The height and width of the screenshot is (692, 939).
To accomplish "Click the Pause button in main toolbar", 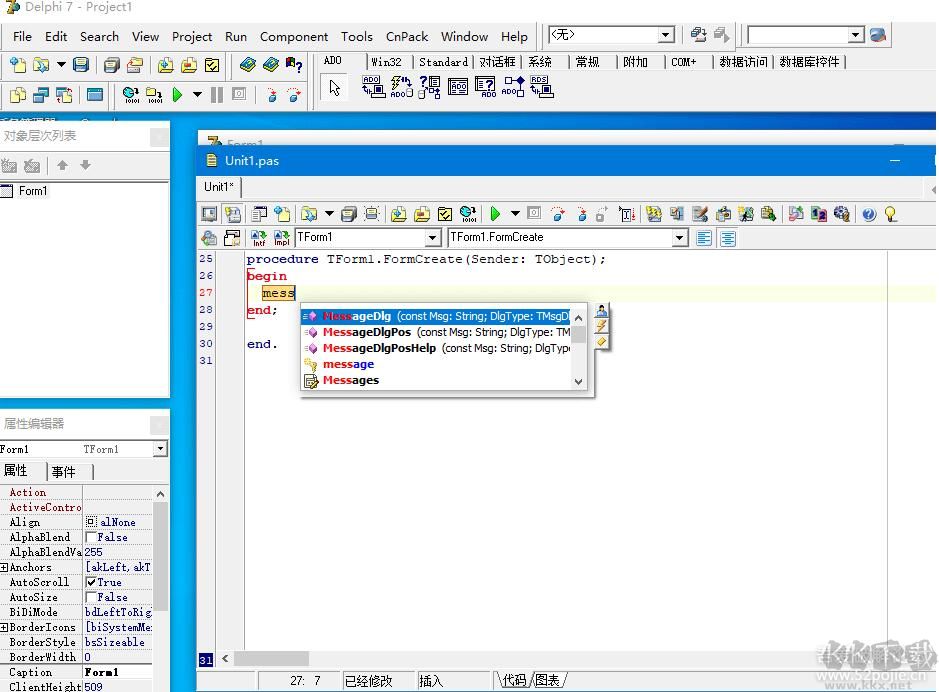I will point(217,95).
